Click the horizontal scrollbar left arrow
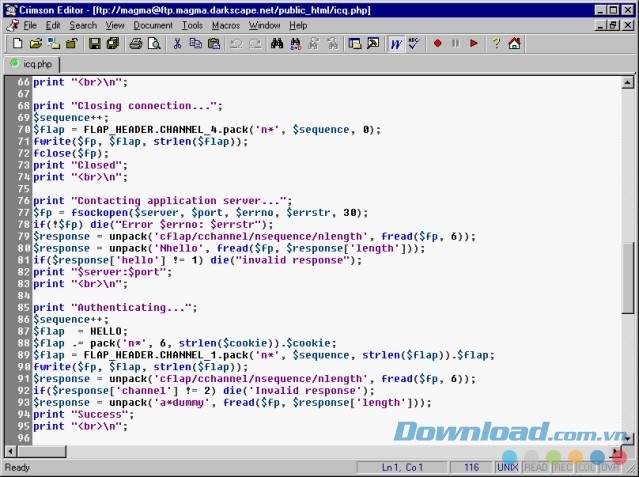Image resolution: width=639 pixels, height=477 pixels. coord(11,451)
